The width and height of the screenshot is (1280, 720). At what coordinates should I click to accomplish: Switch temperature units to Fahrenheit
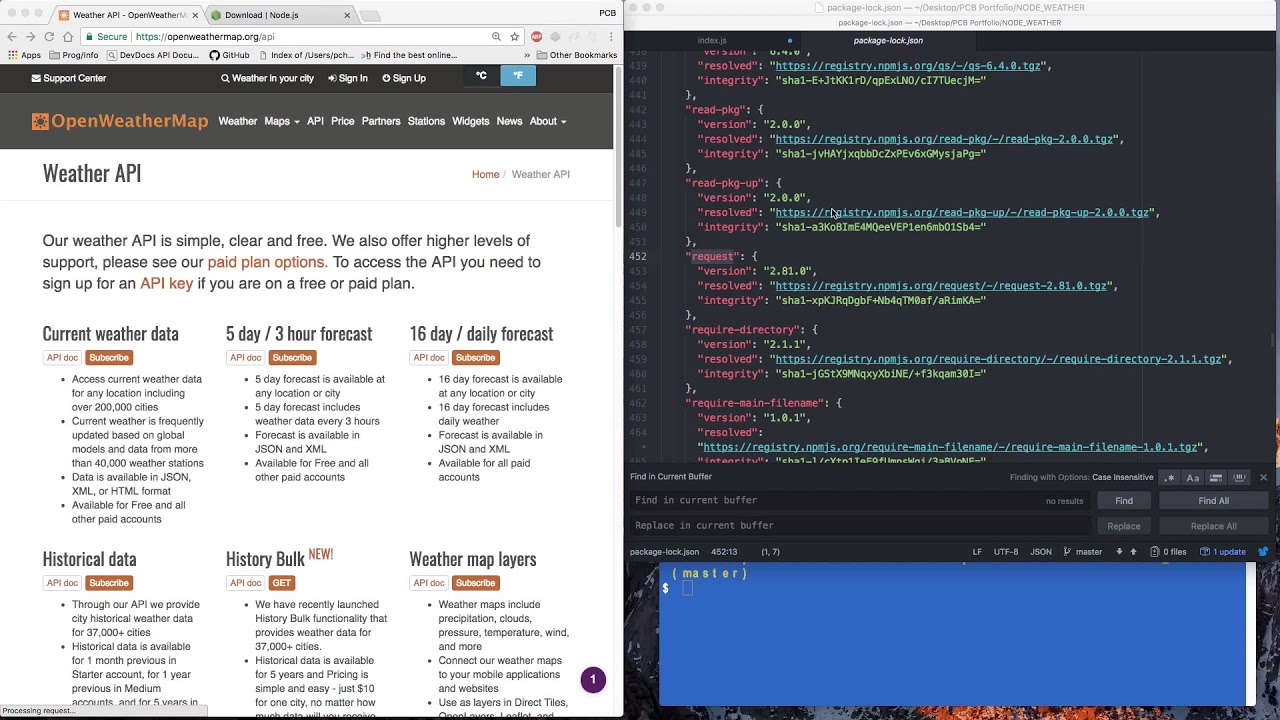click(x=517, y=76)
